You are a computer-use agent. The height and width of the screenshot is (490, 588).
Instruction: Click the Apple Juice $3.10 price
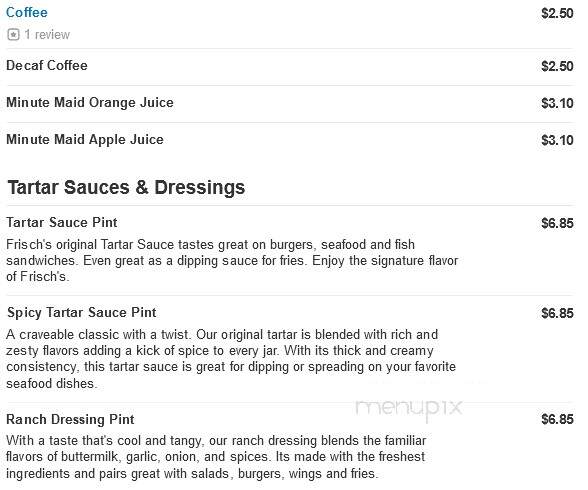point(557,140)
